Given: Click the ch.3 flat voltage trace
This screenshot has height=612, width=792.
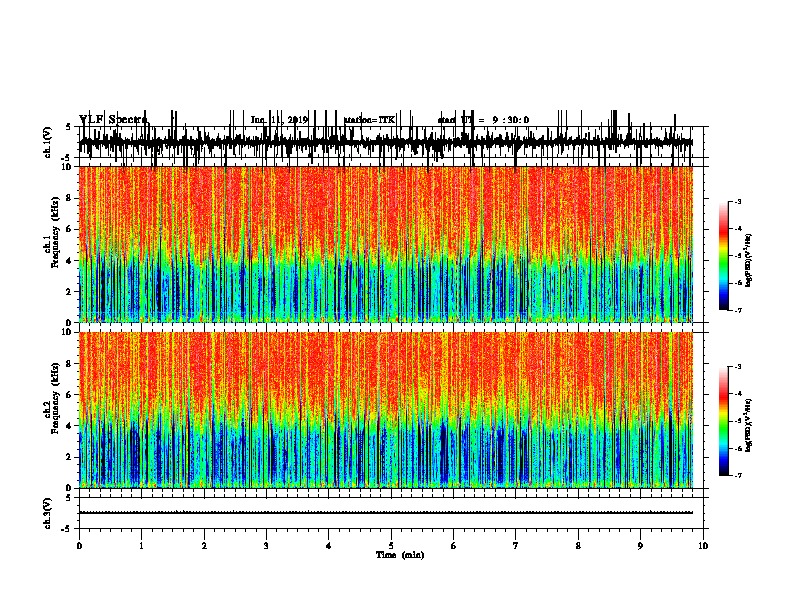Looking at the screenshot, I should [x=386, y=513].
